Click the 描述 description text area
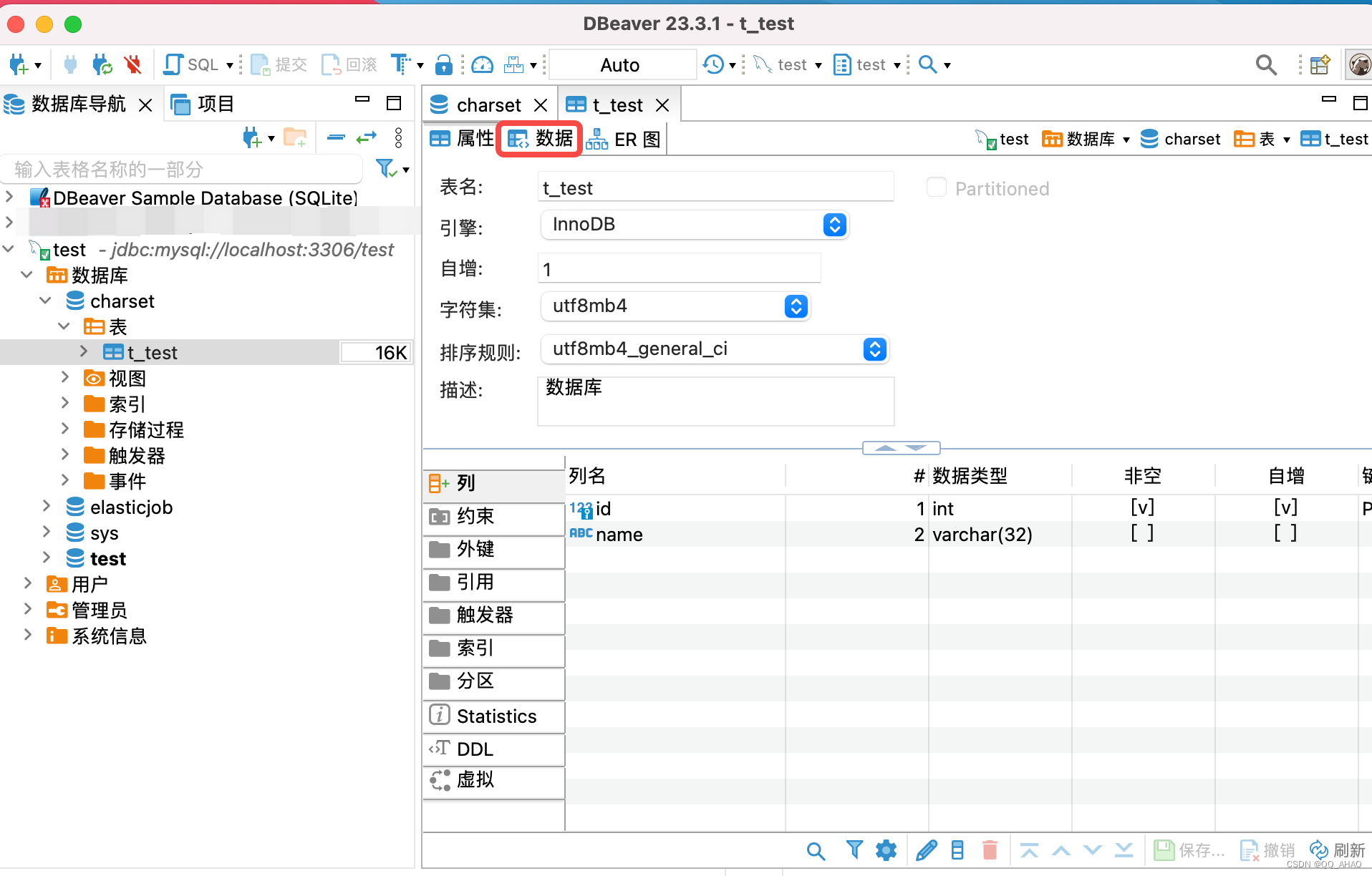The image size is (1372, 876). pos(715,401)
